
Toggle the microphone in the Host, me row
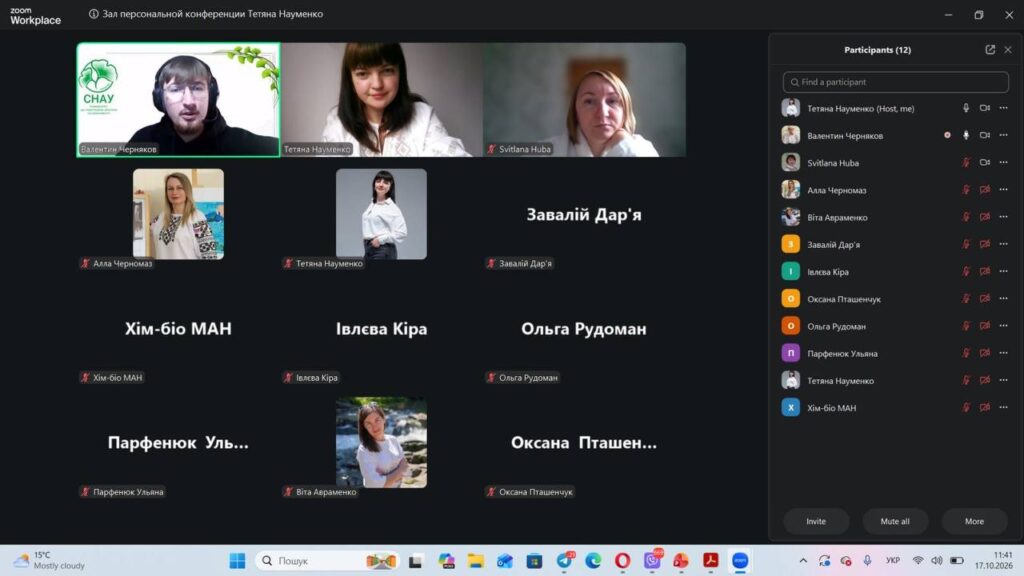(x=966, y=108)
